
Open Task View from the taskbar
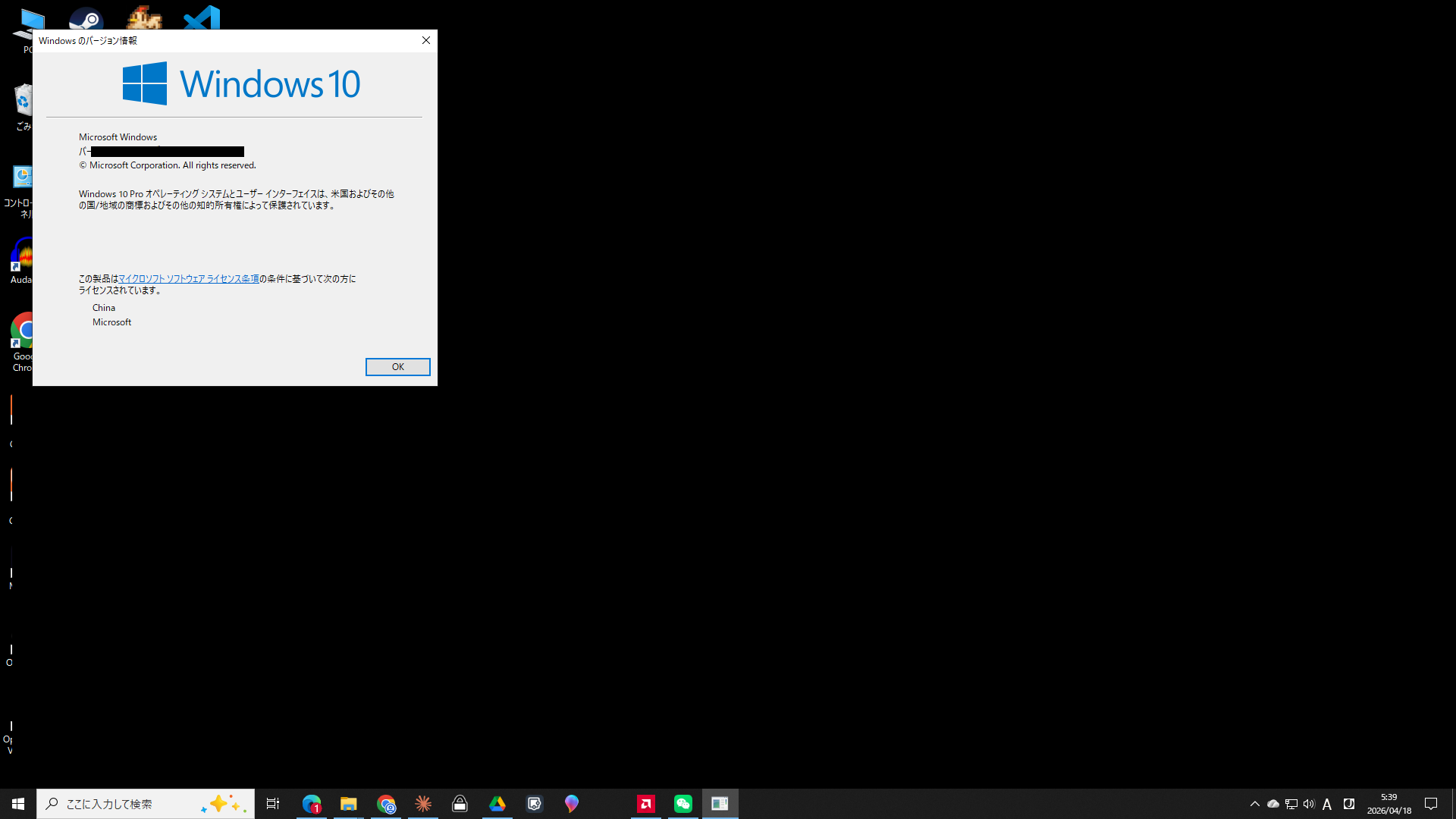(x=273, y=804)
